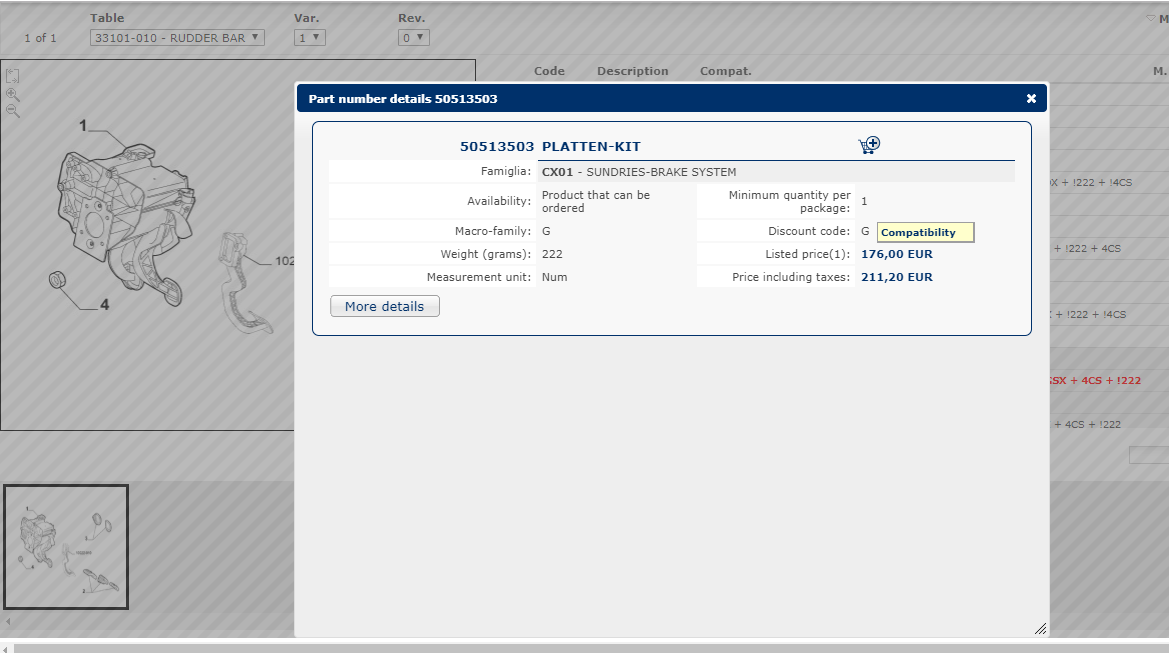Click the weight value 222
Image resolution: width=1169 pixels, height=653 pixels.
[552, 254]
